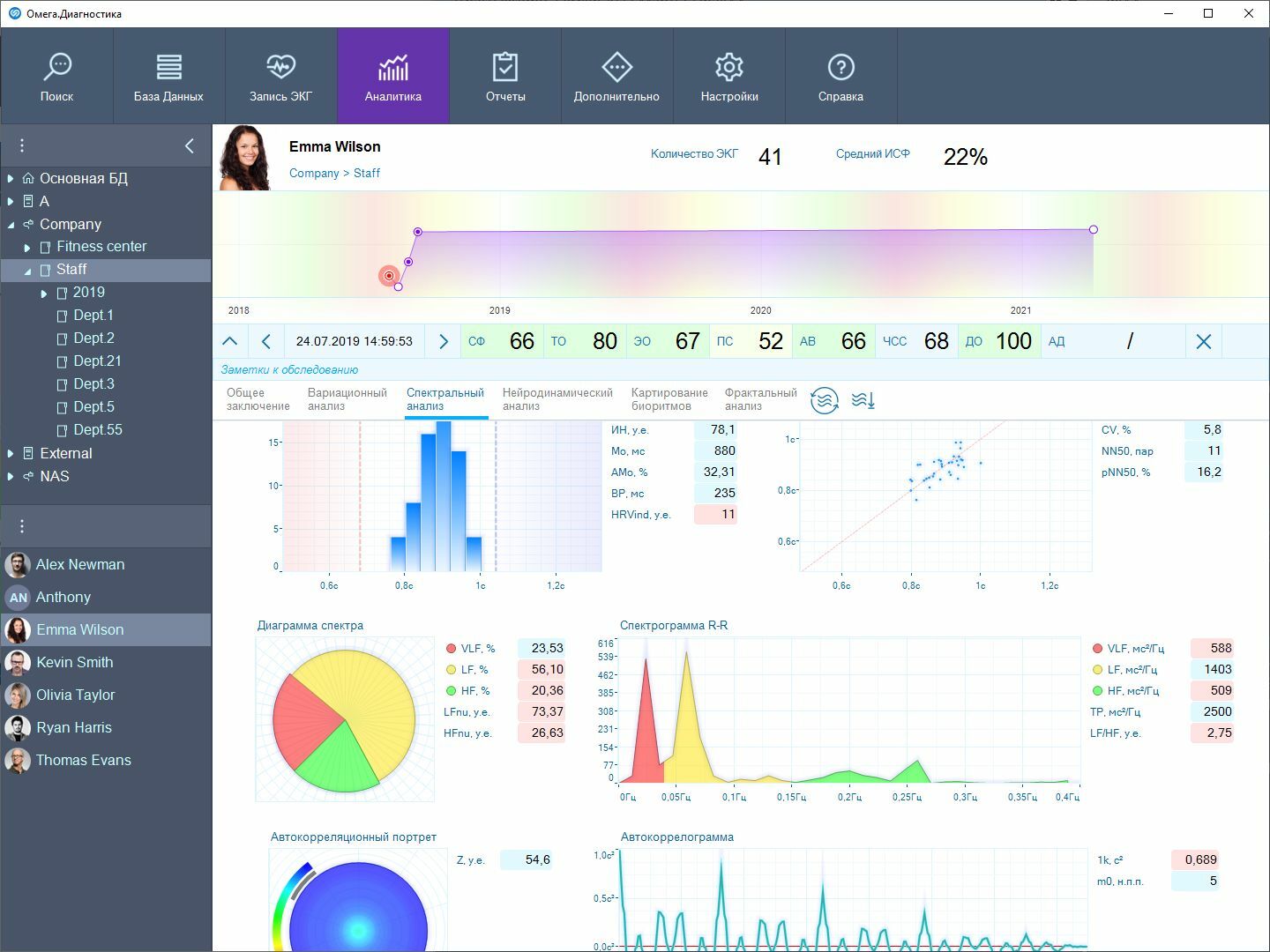The height and width of the screenshot is (952, 1270).
Task: Collapse the left sidebar with the chevron
Action: click(189, 145)
